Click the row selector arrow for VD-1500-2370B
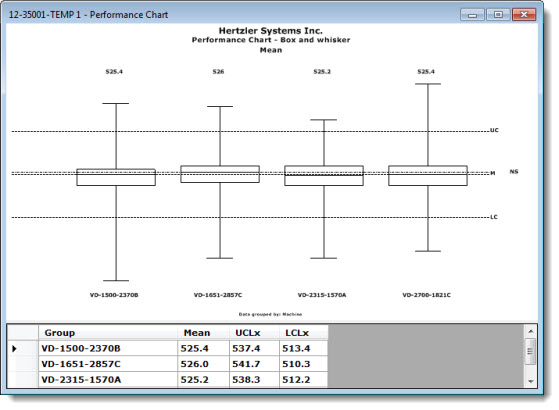 point(15,348)
